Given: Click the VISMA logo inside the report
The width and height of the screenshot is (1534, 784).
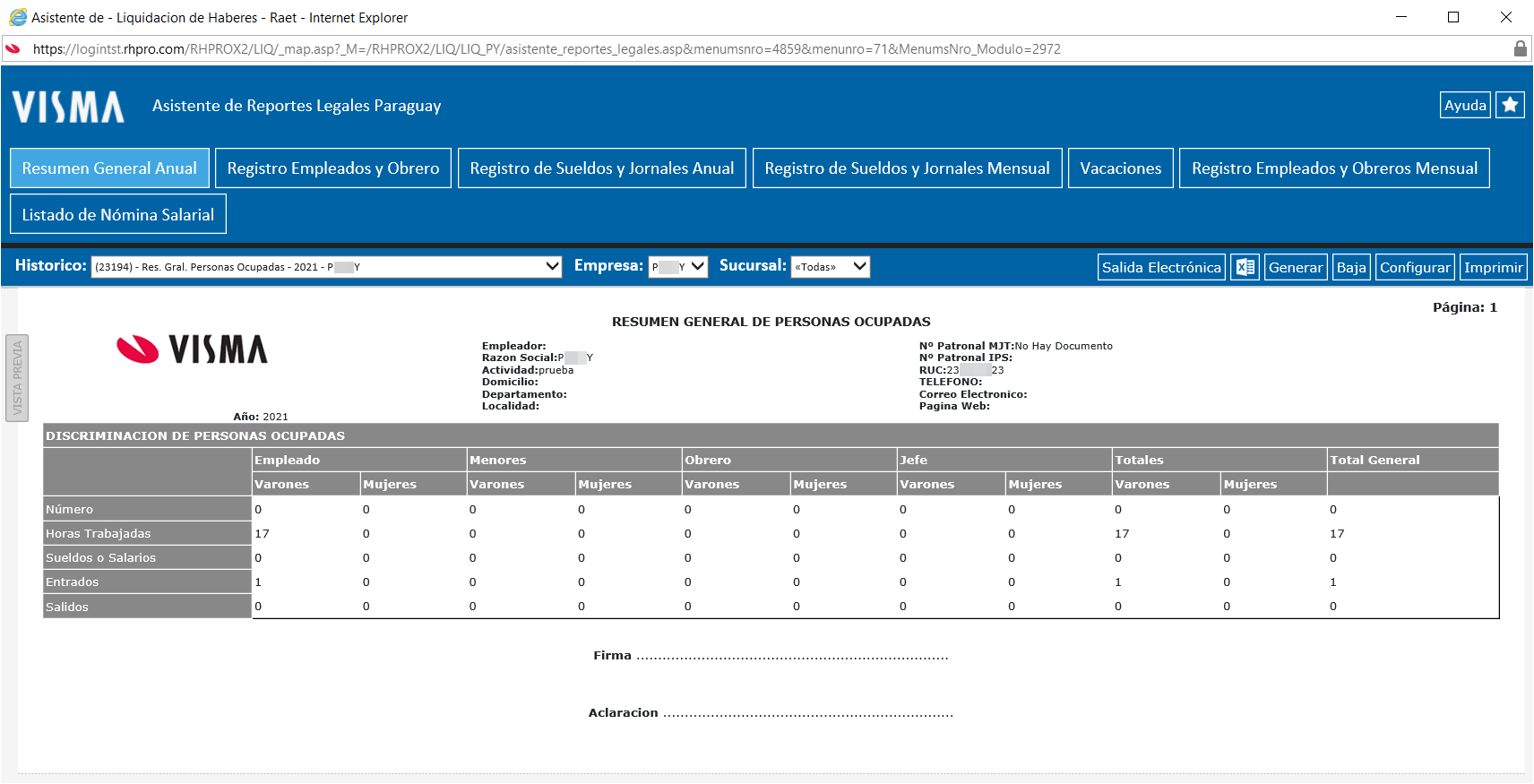Looking at the screenshot, I should [x=193, y=349].
